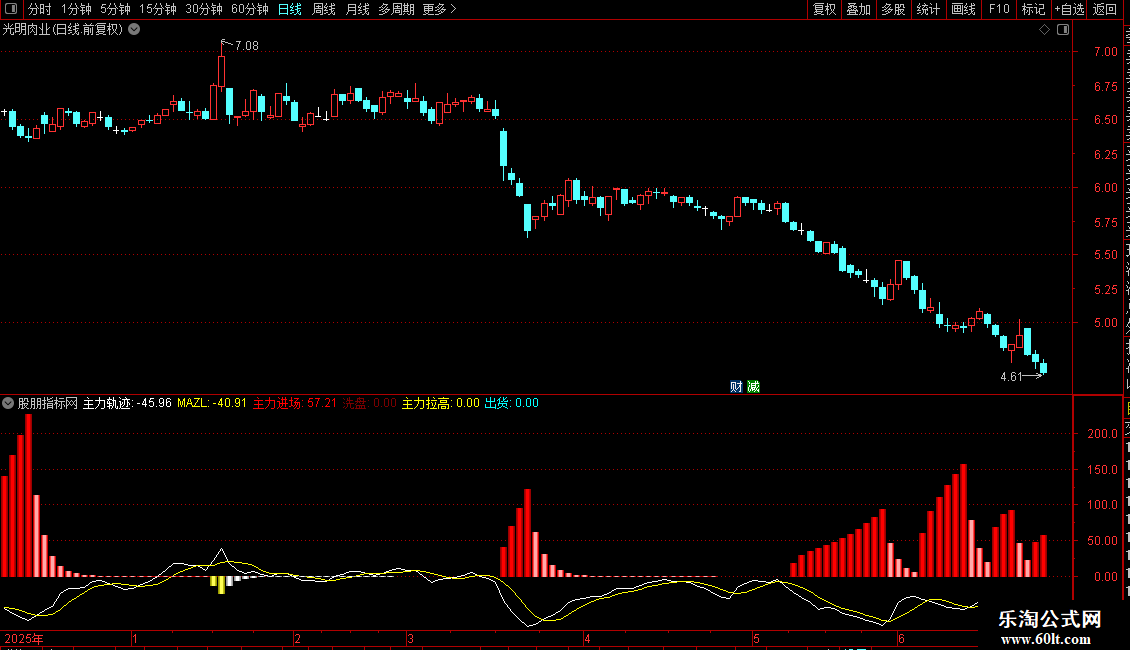
Task: Click the 7.08 high price label
Action: click(x=246, y=46)
